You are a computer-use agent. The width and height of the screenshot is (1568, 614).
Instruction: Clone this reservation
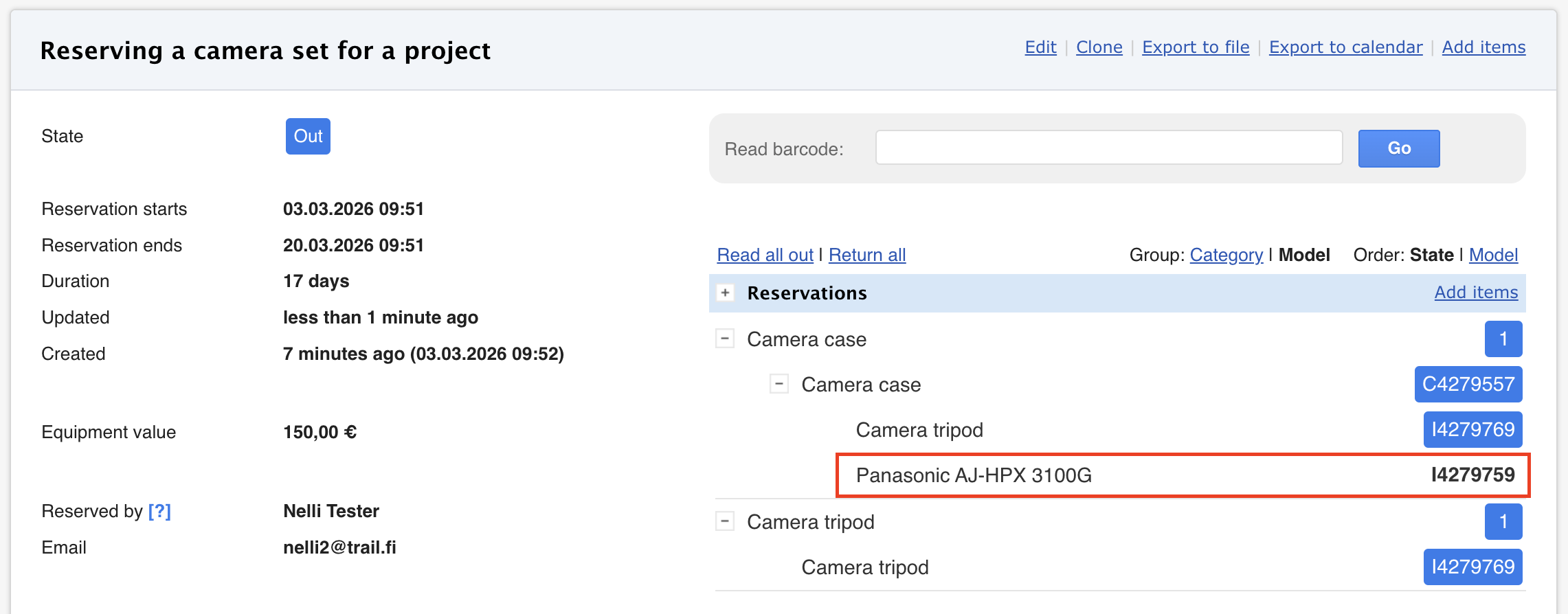pos(1099,47)
